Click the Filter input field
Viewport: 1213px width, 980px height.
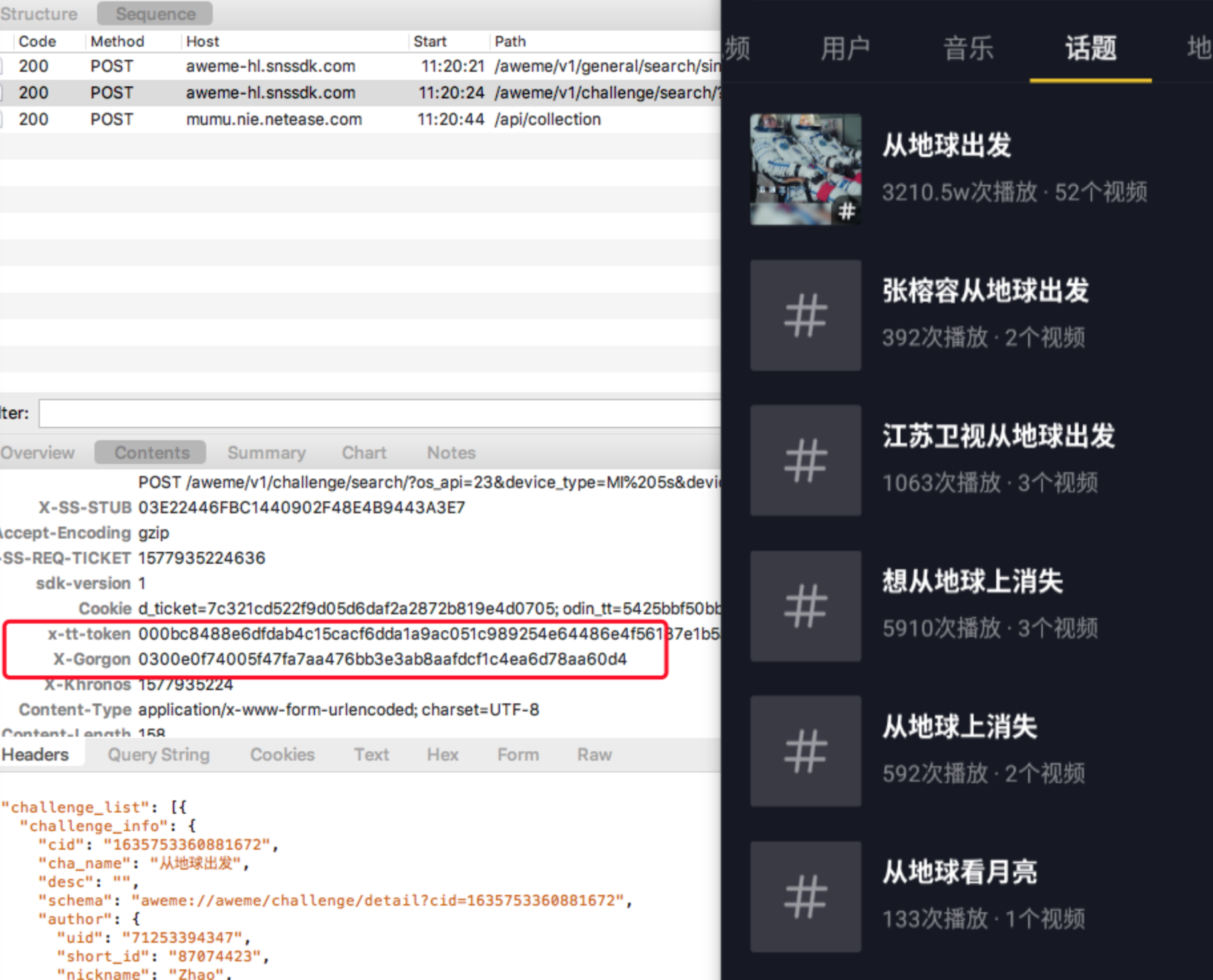(x=380, y=414)
